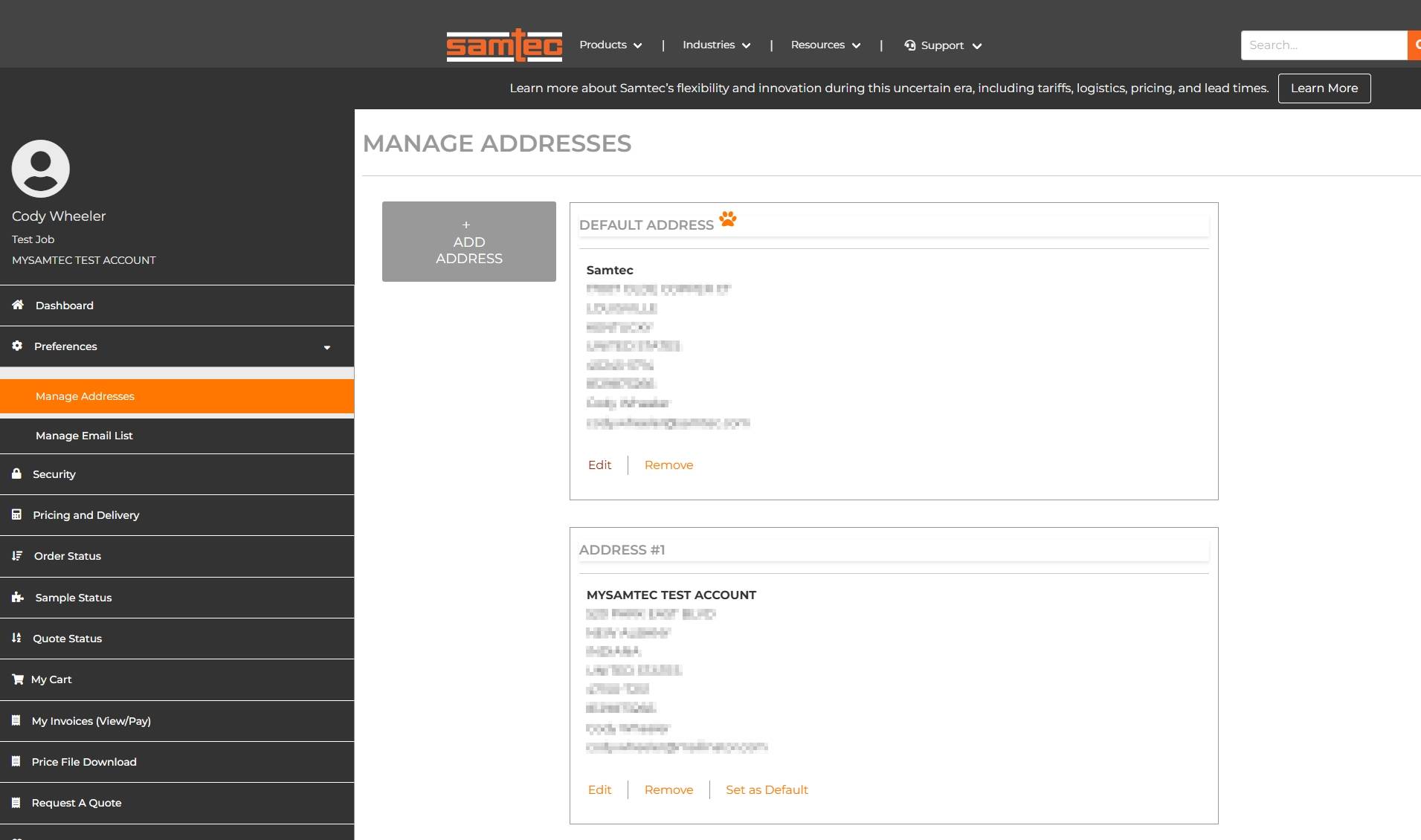The image size is (1421, 840).
Task: Click the Preferences gear icon
Action: click(x=17, y=346)
